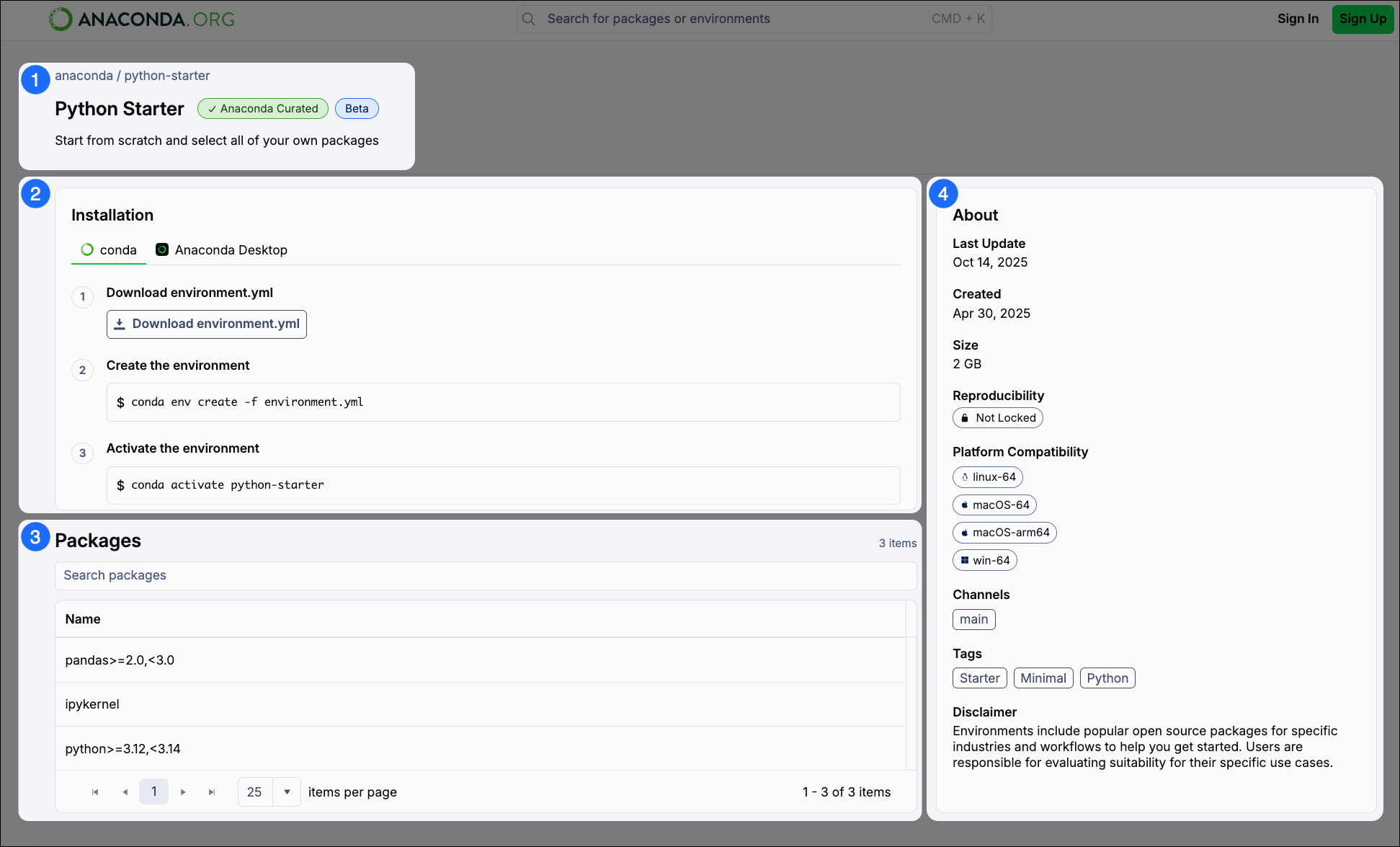This screenshot has width=1400, height=847.
Task: Click the '1 - 3 of 3 items' text
Action: pos(847,792)
